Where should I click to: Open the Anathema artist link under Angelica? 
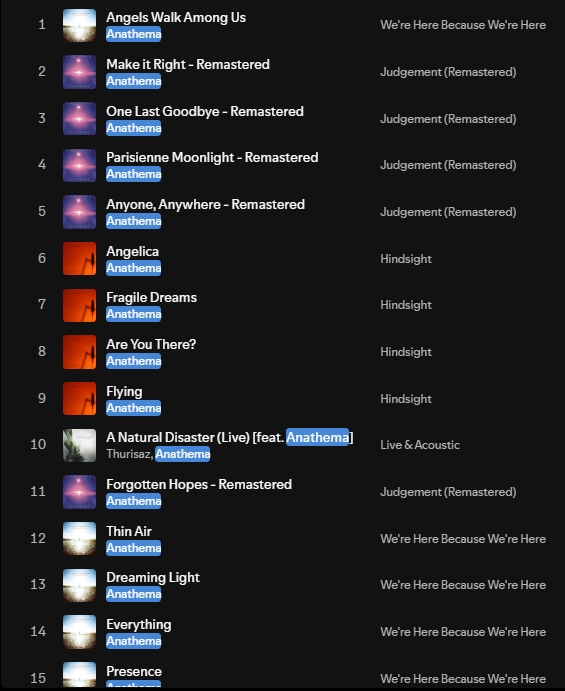tap(134, 268)
